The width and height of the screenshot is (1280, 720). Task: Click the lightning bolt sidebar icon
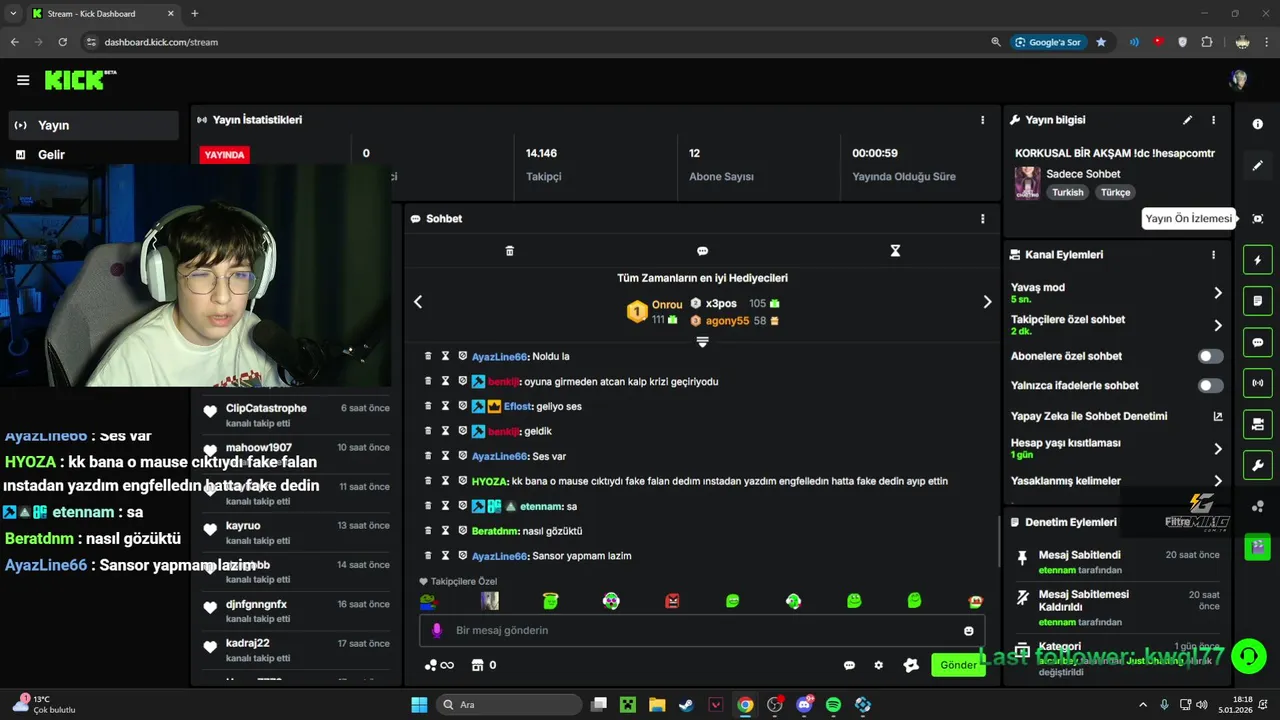[x=1258, y=260]
